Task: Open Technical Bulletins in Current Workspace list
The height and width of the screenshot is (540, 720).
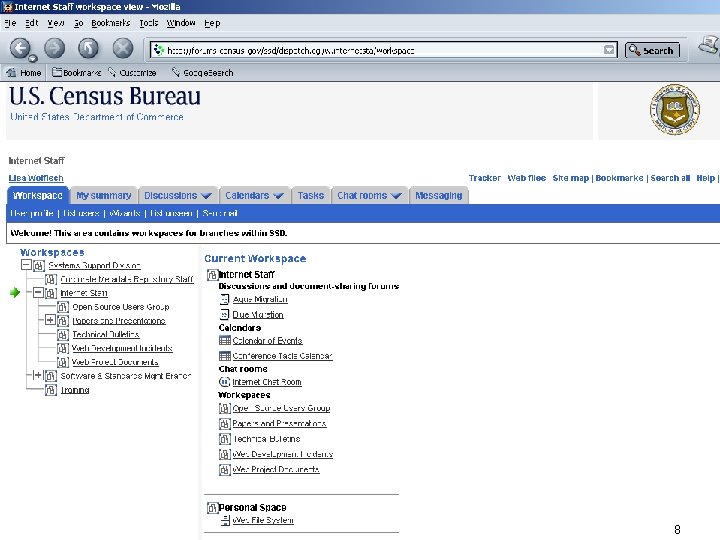Action: [x=266, y=439]
